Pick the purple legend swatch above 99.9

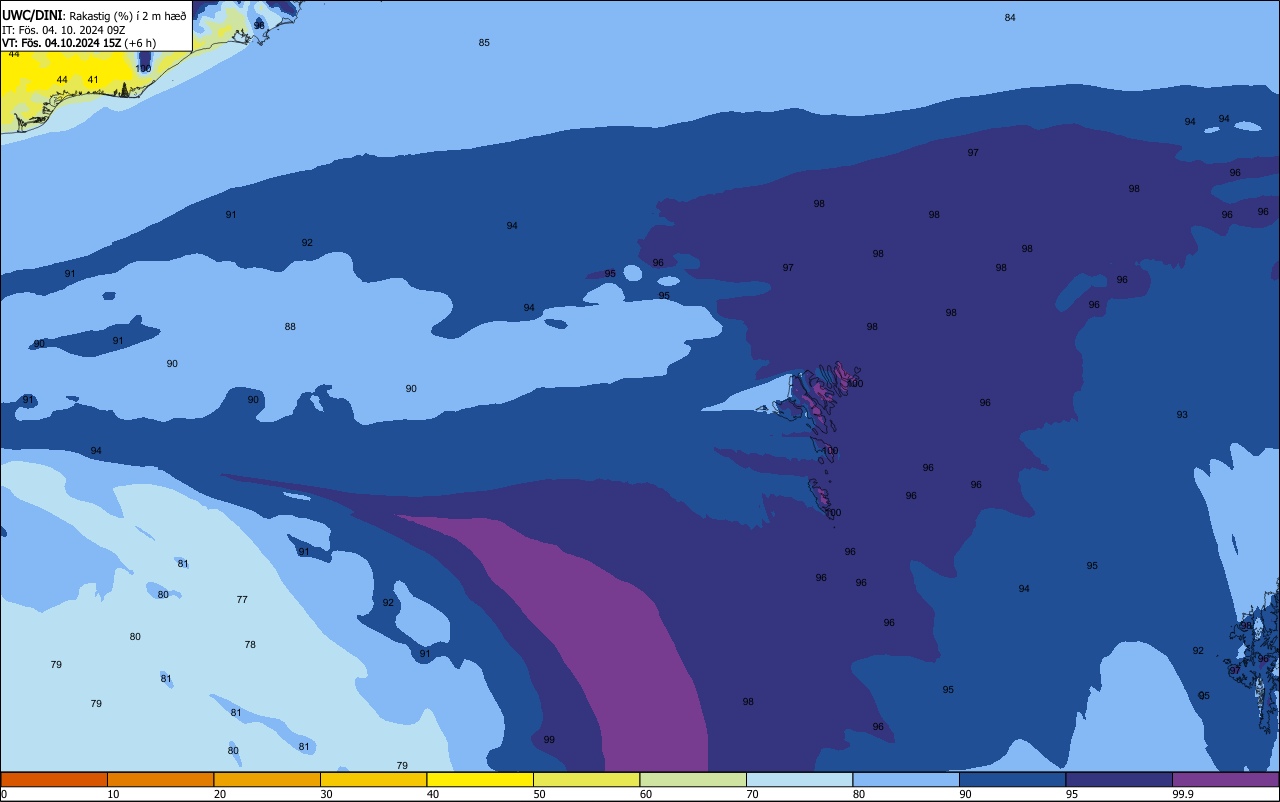[1225, 779]
